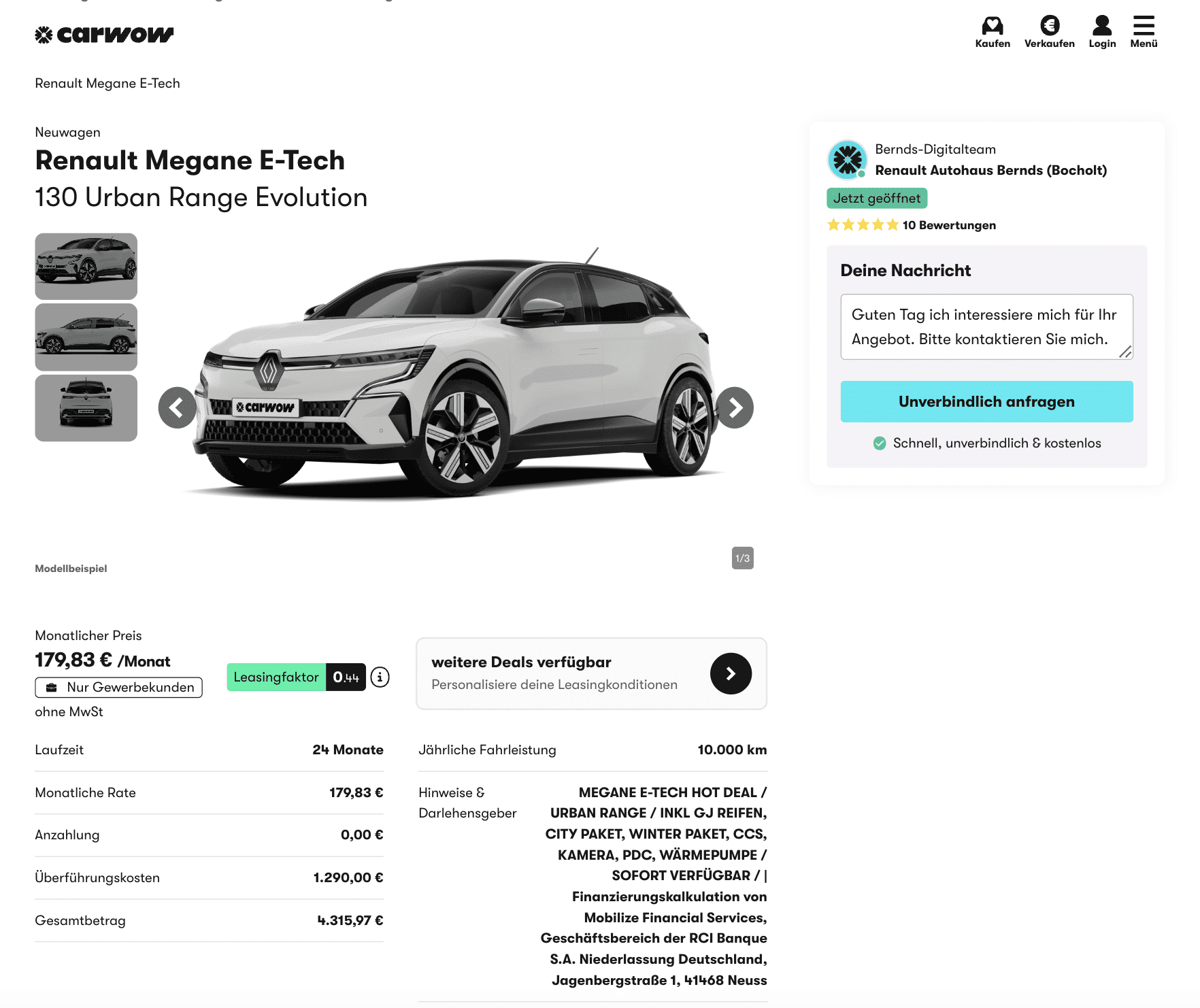Click the message text field

pos(986,326)
